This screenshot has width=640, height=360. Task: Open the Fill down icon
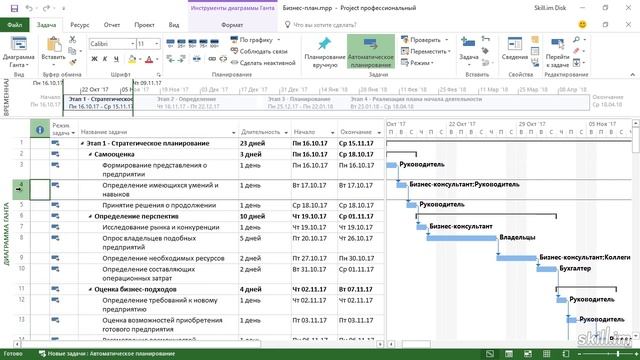coord(576,62)
